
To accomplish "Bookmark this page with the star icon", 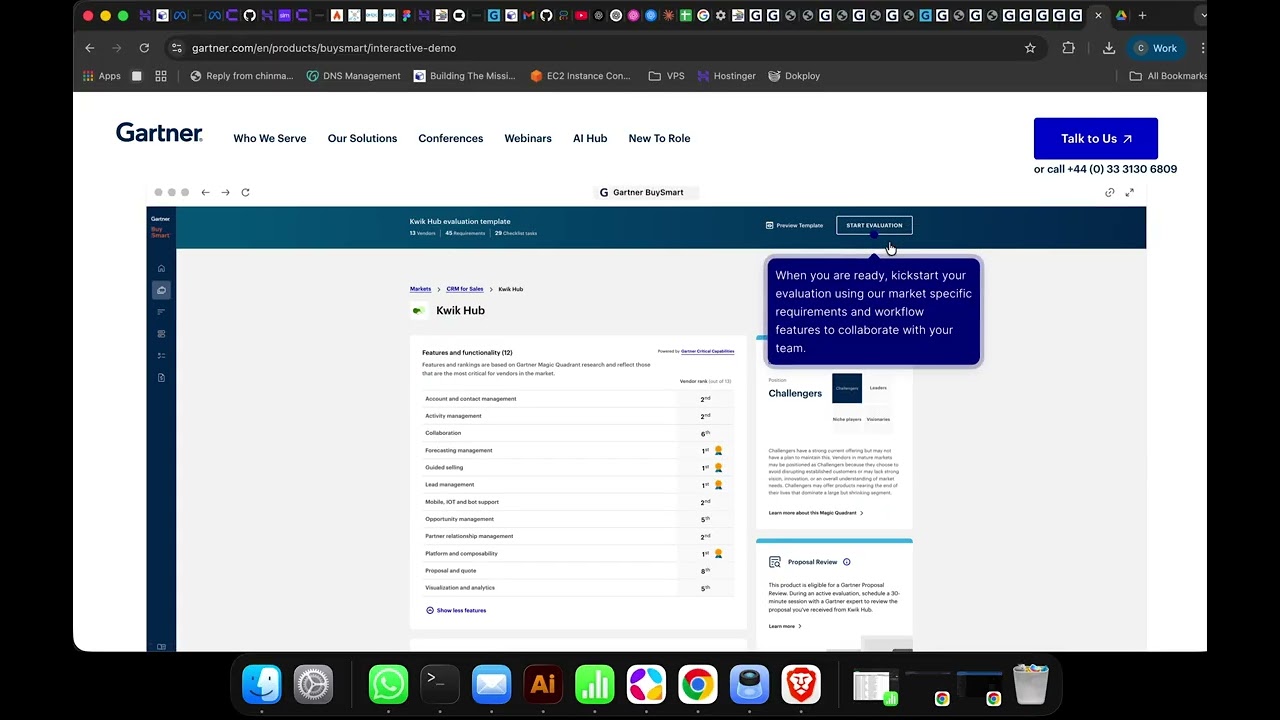I will (x=1030, y=48).
